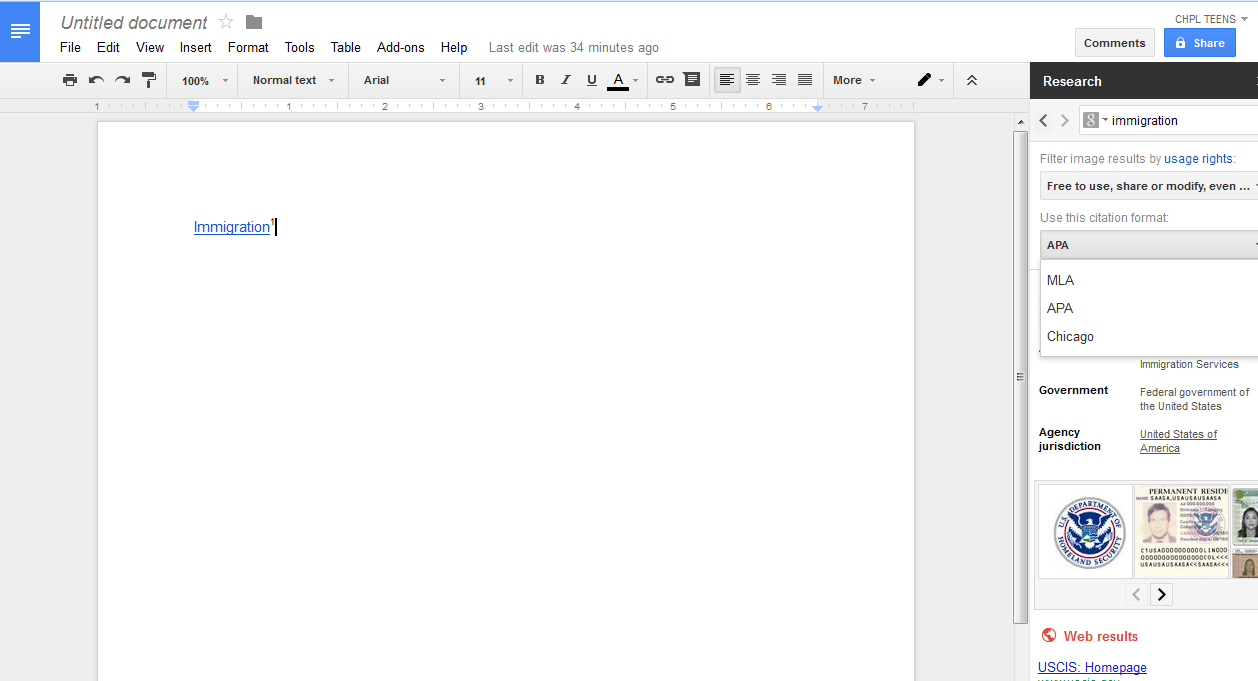This screenshot has width=1258, height=681.
Task: Click the right indent ruler marker
Action: pos(818,107)
